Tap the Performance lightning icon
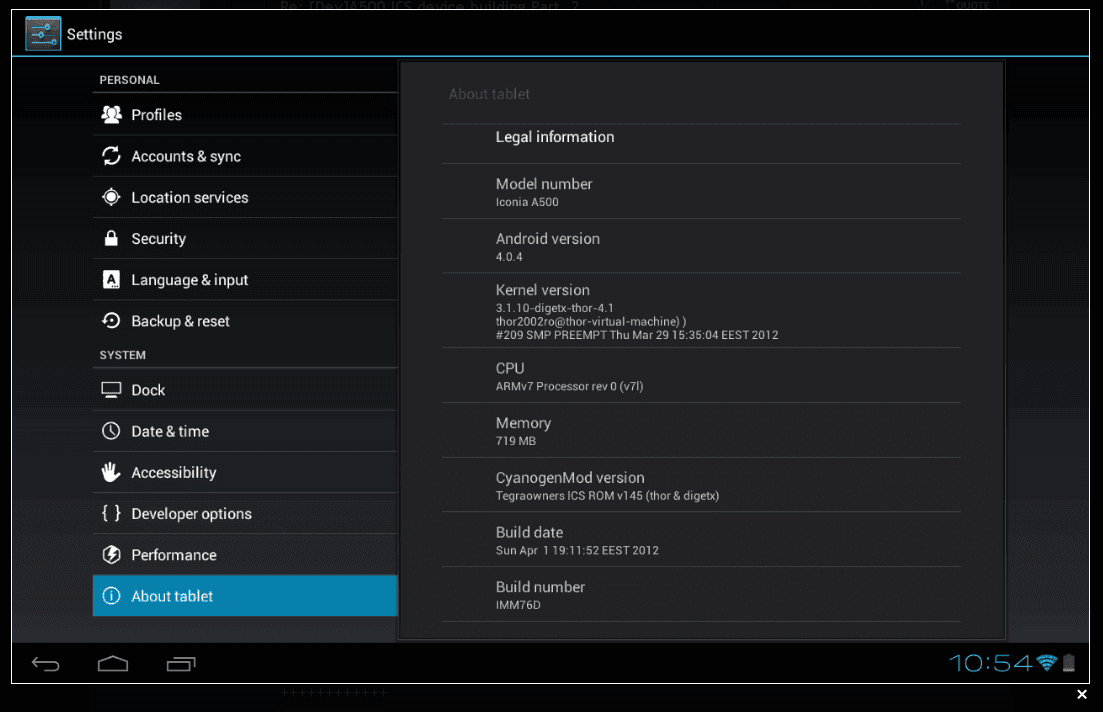Image resolution: width=1103 pixels, height=712 pixels. click(x=111, y=554)
